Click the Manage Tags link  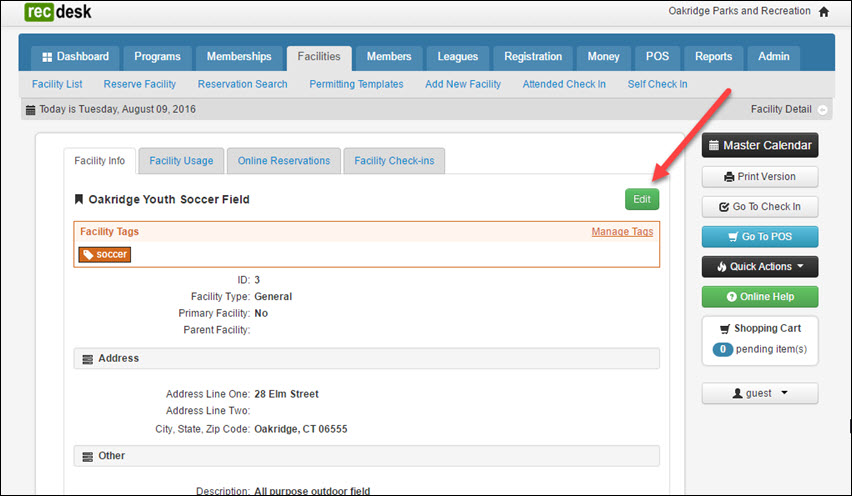click(622, 231)
